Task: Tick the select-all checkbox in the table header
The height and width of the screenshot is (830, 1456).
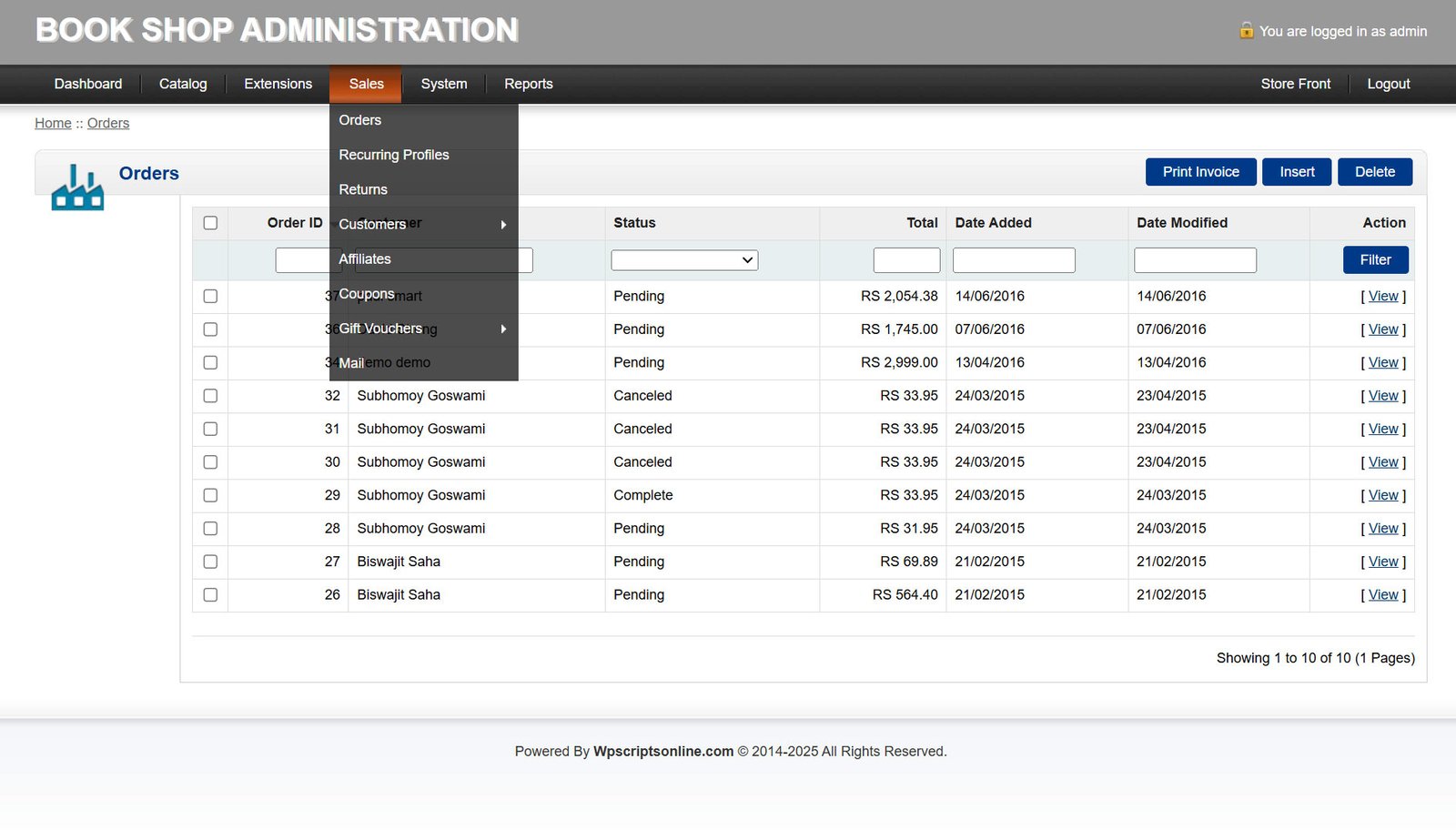Action: pyautogui.click(x=210, y=223)
